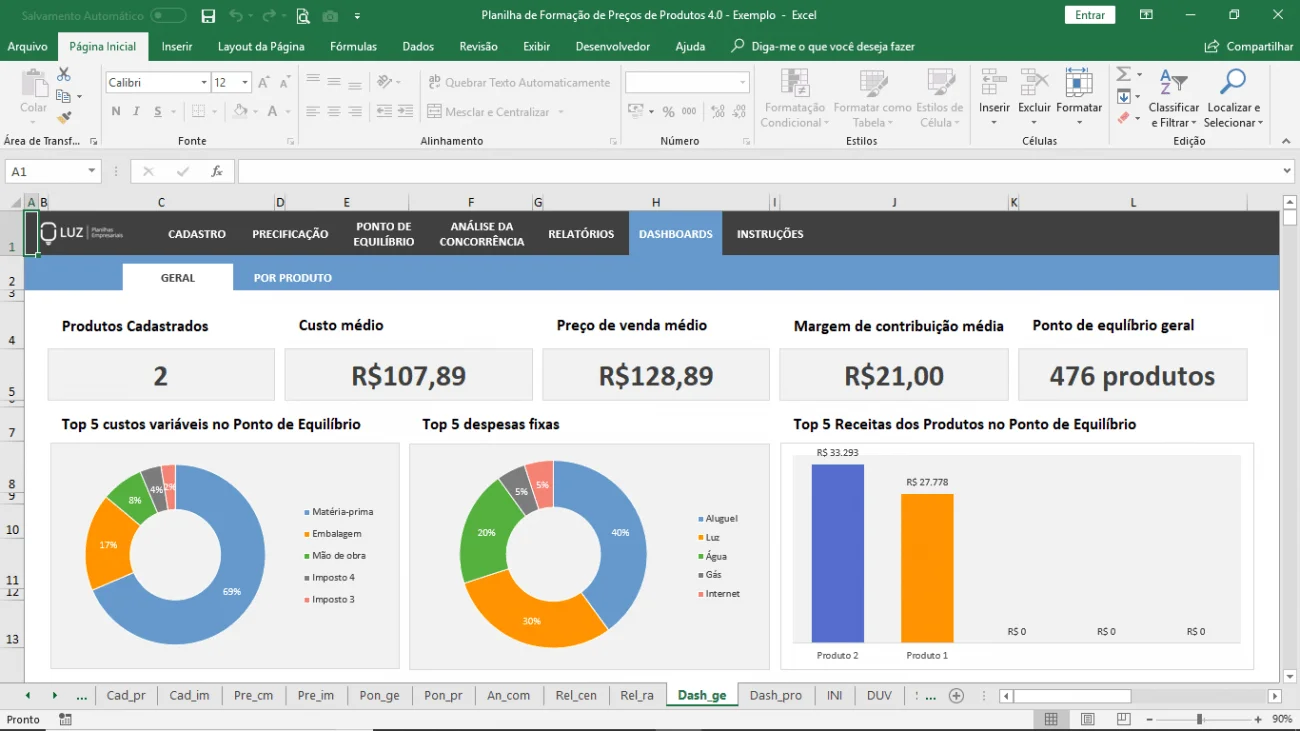Increase font size with large A icon
This screenshot has width=1300, height=731.
coord(264,83)
